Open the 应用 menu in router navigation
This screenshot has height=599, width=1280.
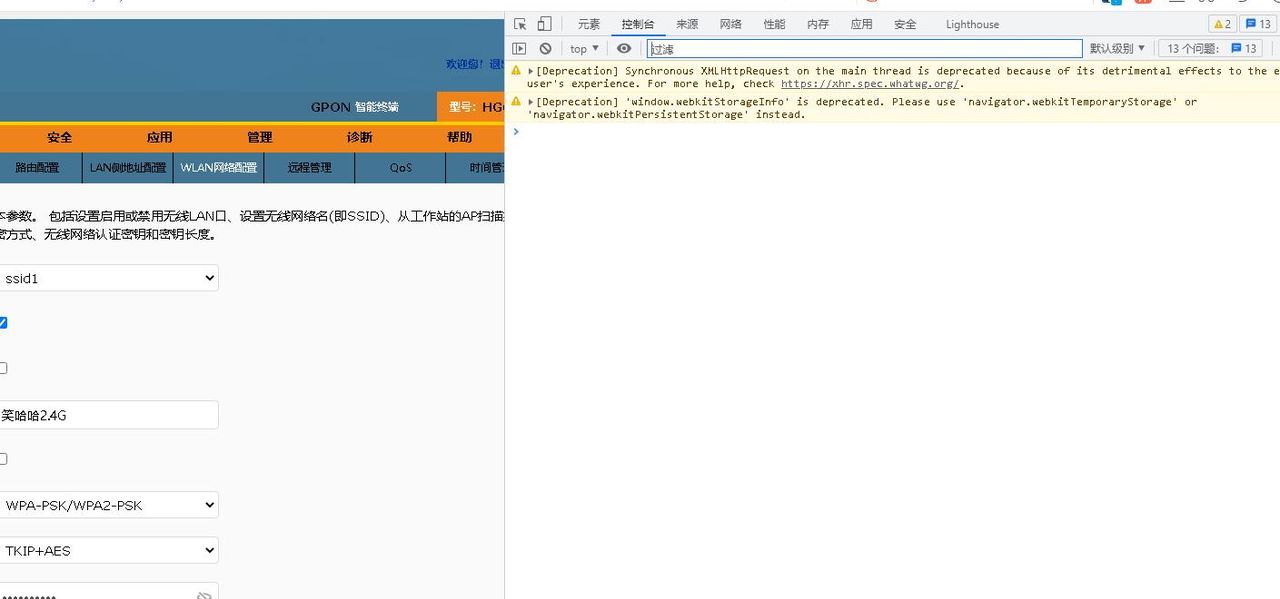point(159,137)
